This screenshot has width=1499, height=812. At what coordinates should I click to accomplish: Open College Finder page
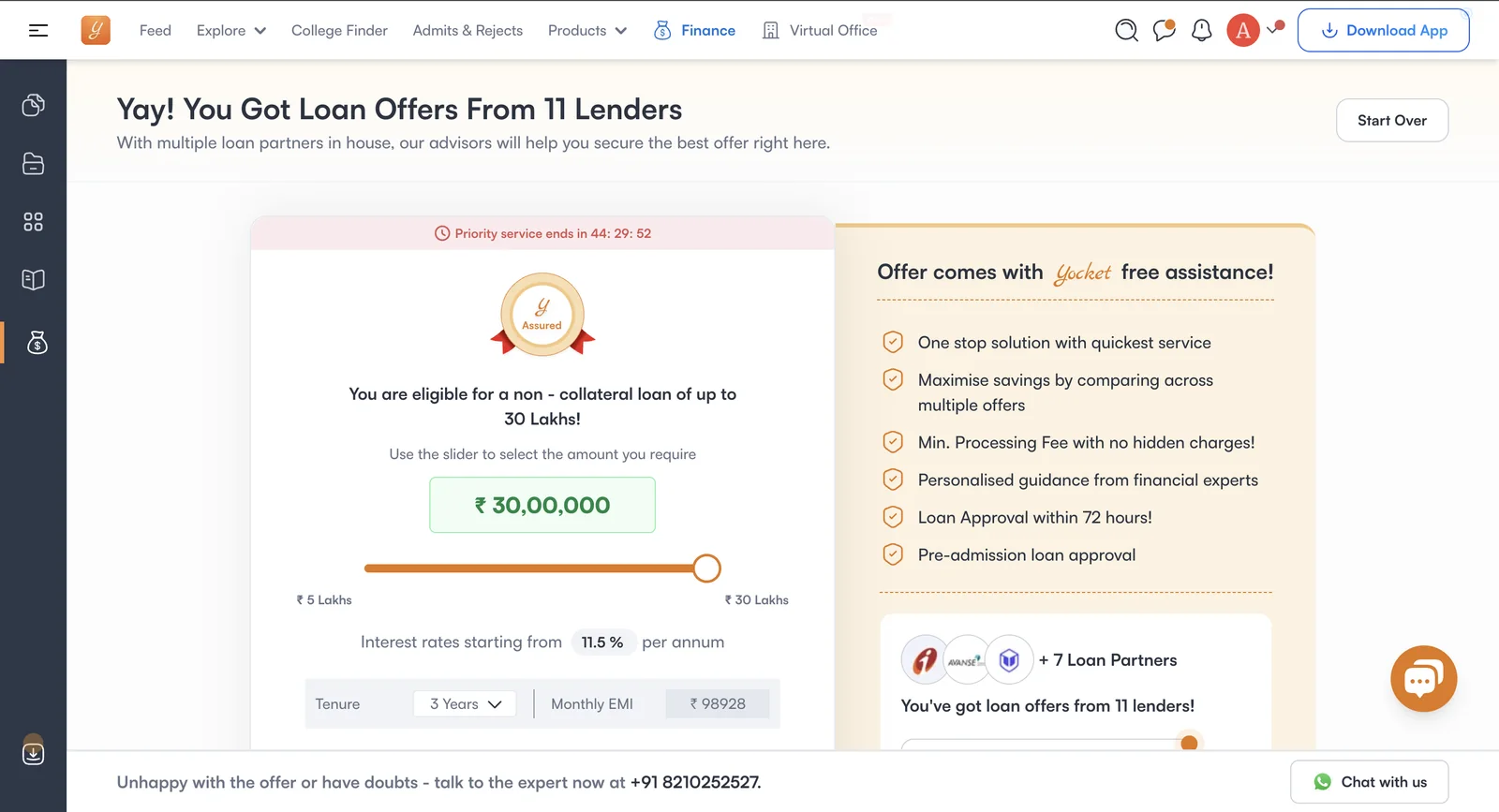(x=339, y=31)
